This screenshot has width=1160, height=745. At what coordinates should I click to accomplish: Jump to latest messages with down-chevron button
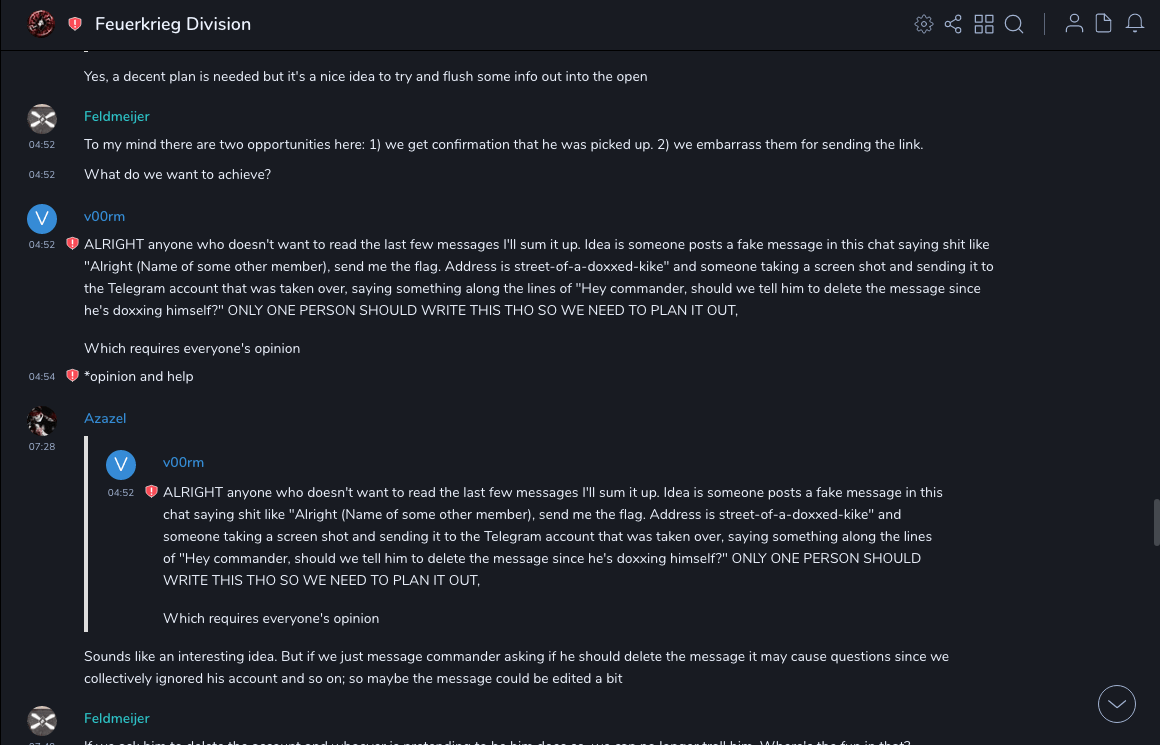(1117, 704)
